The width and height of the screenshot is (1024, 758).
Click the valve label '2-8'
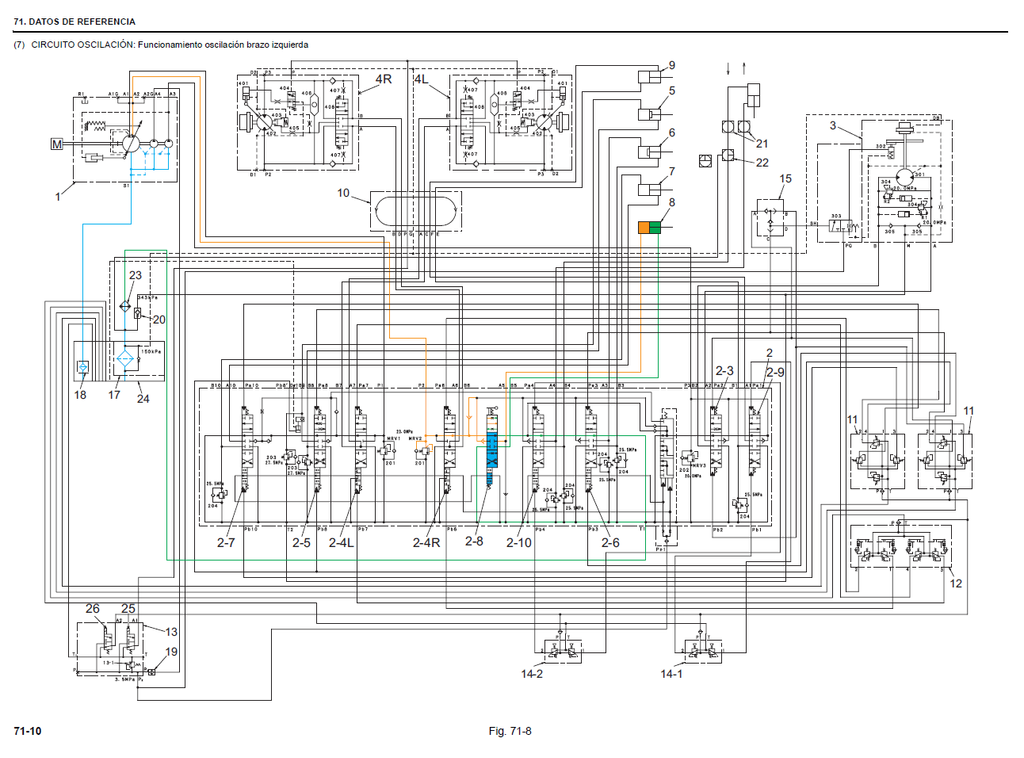click(x=474, y=541)
